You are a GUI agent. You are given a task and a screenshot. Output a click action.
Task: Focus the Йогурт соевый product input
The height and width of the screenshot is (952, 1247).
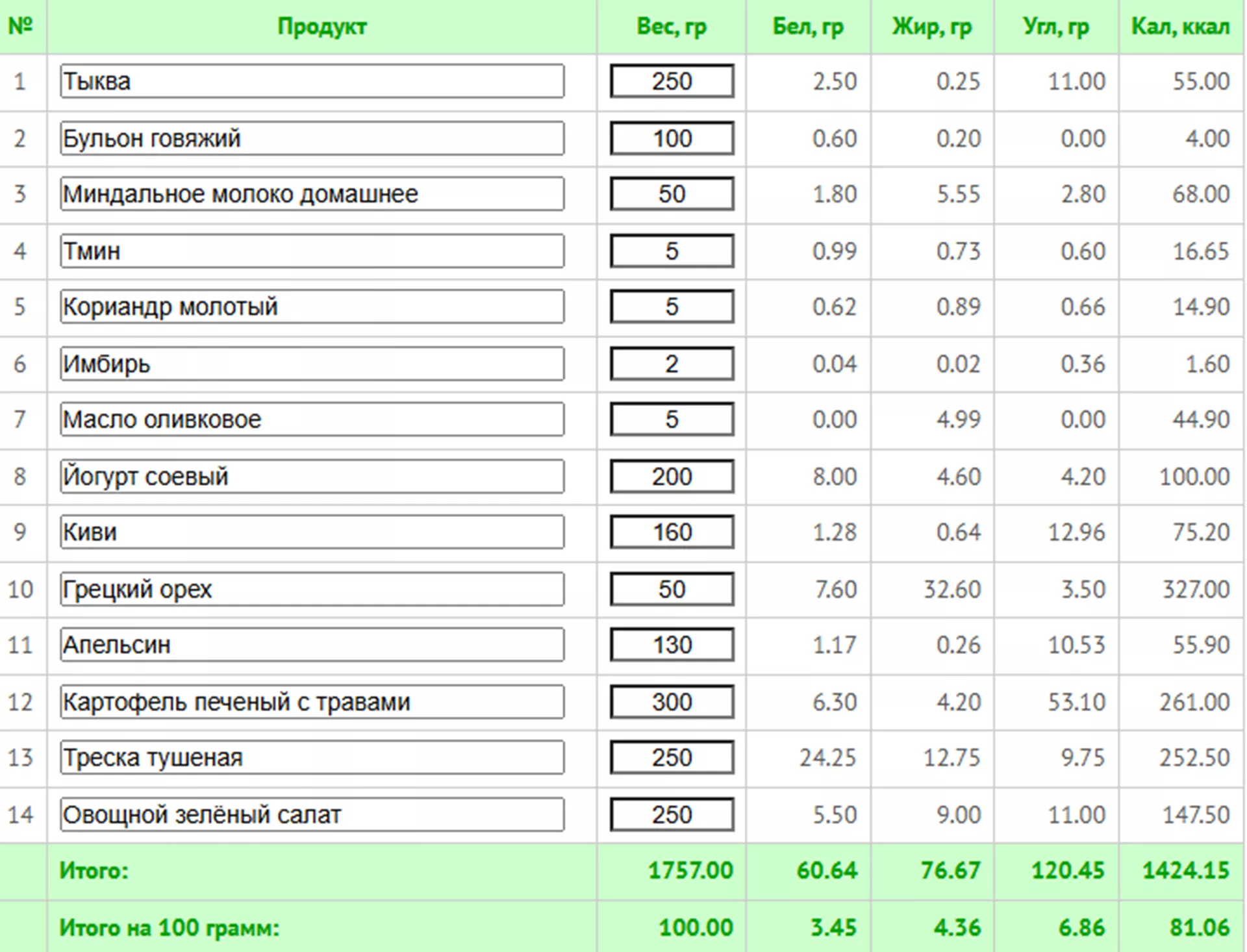312,477
